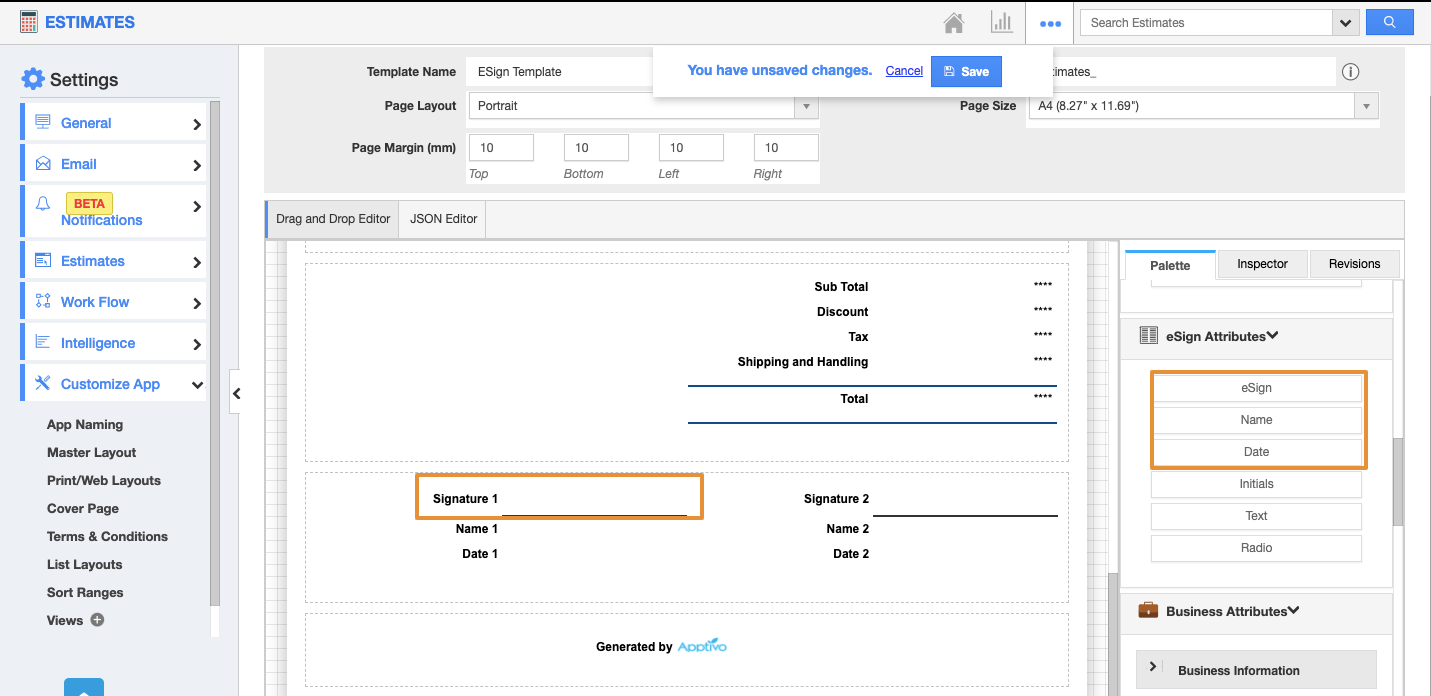Screen dimensions: 1431x696
Task: Click the Settings gear icon
Action: click(x=33, y=79)
